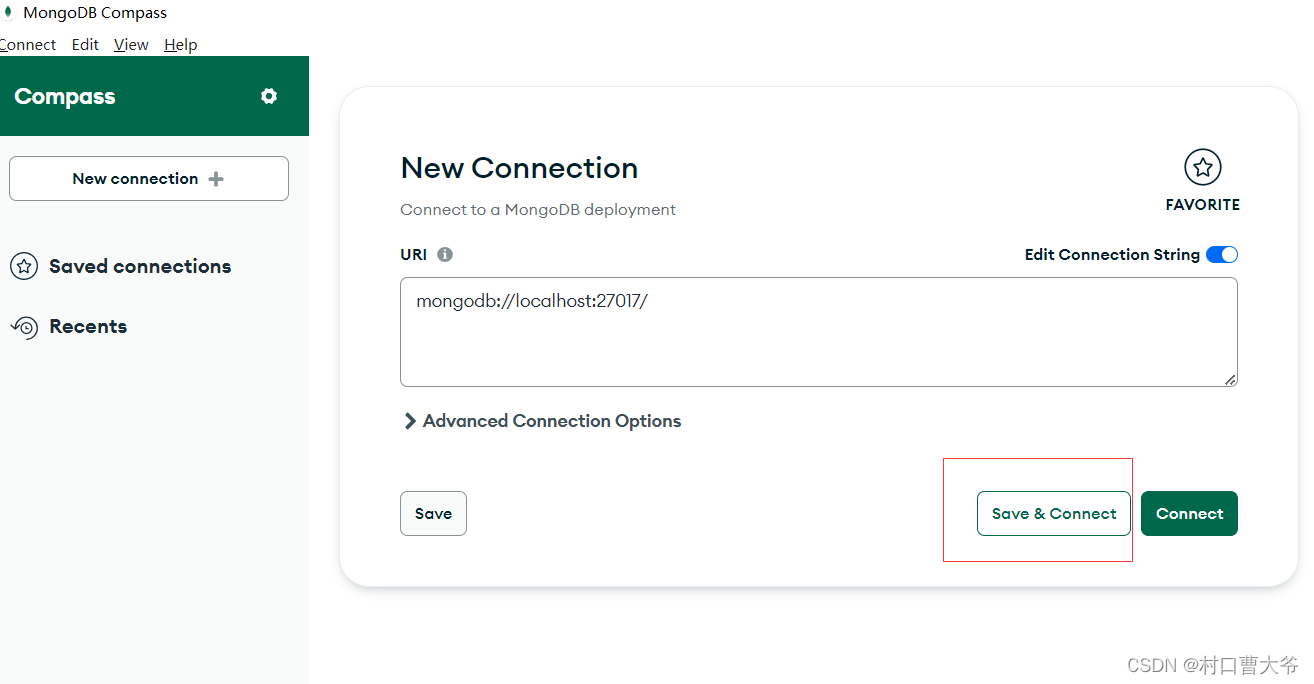
Task: Open the Edit menu
Action: point(85,44)
